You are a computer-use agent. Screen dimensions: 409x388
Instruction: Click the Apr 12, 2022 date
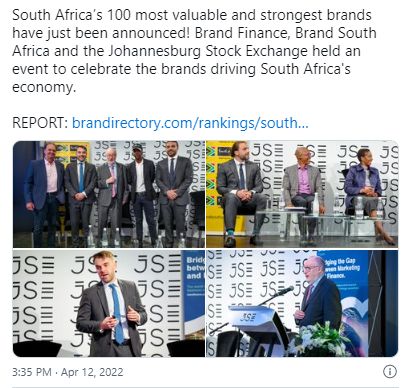pos(92,372)
